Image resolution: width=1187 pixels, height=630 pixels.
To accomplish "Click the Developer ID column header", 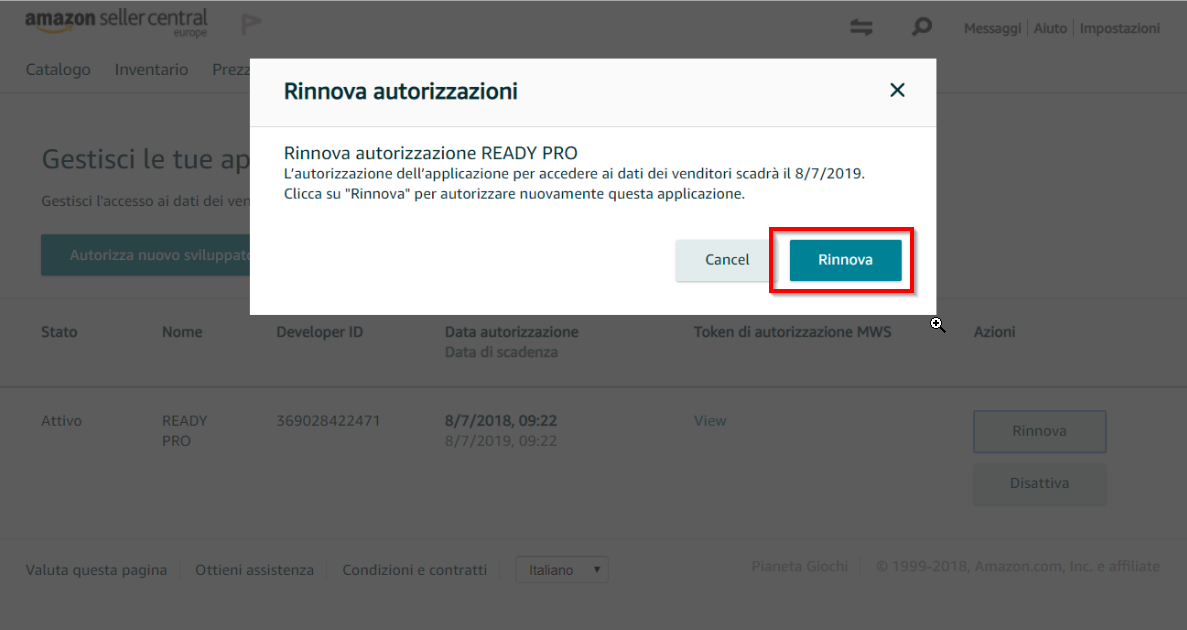I will click(x=319, y=332).
